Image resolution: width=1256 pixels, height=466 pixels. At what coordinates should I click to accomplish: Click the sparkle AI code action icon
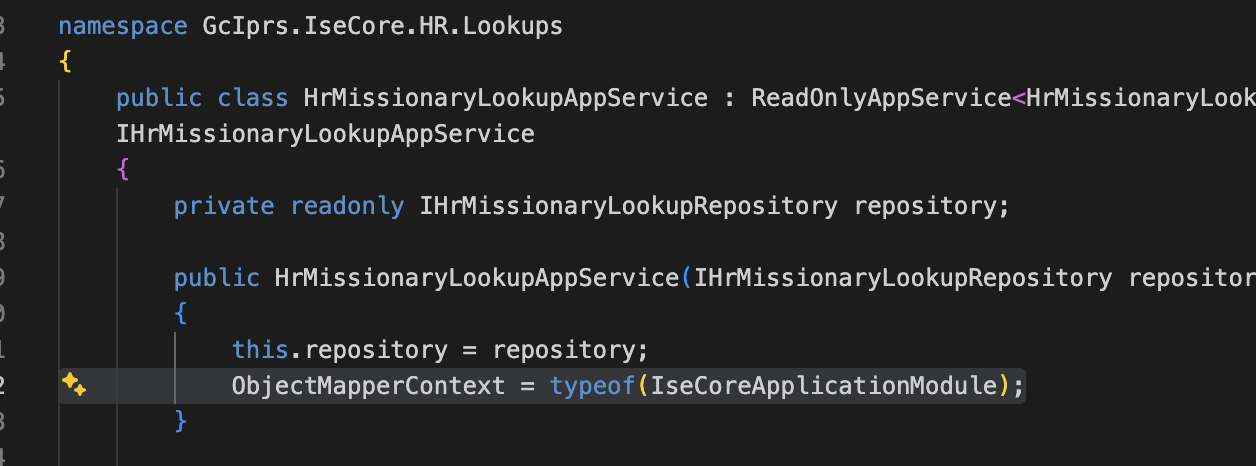point(74,385)
